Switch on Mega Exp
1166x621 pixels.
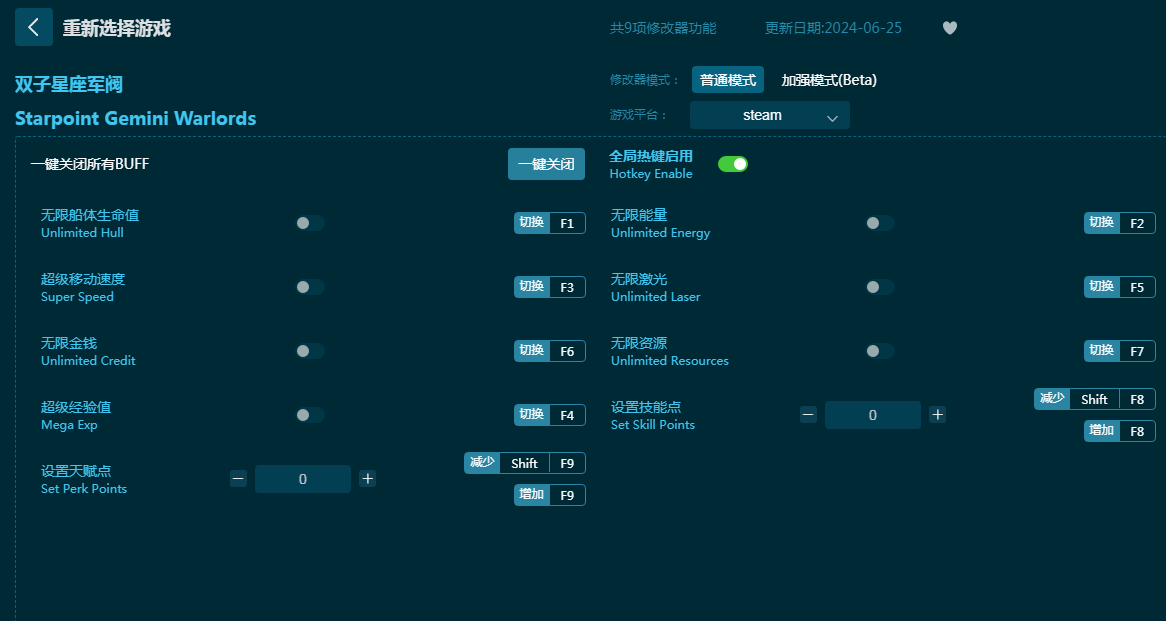(309, 415)
